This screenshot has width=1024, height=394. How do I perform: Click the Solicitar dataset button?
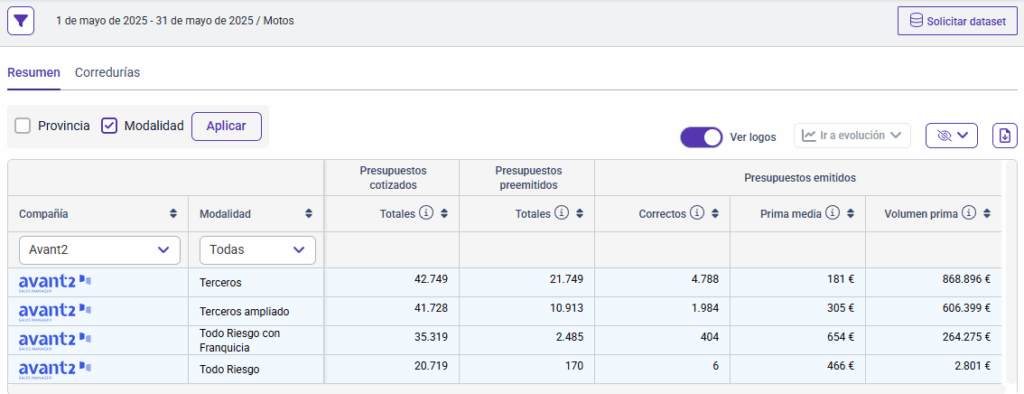tap(957, 22)
